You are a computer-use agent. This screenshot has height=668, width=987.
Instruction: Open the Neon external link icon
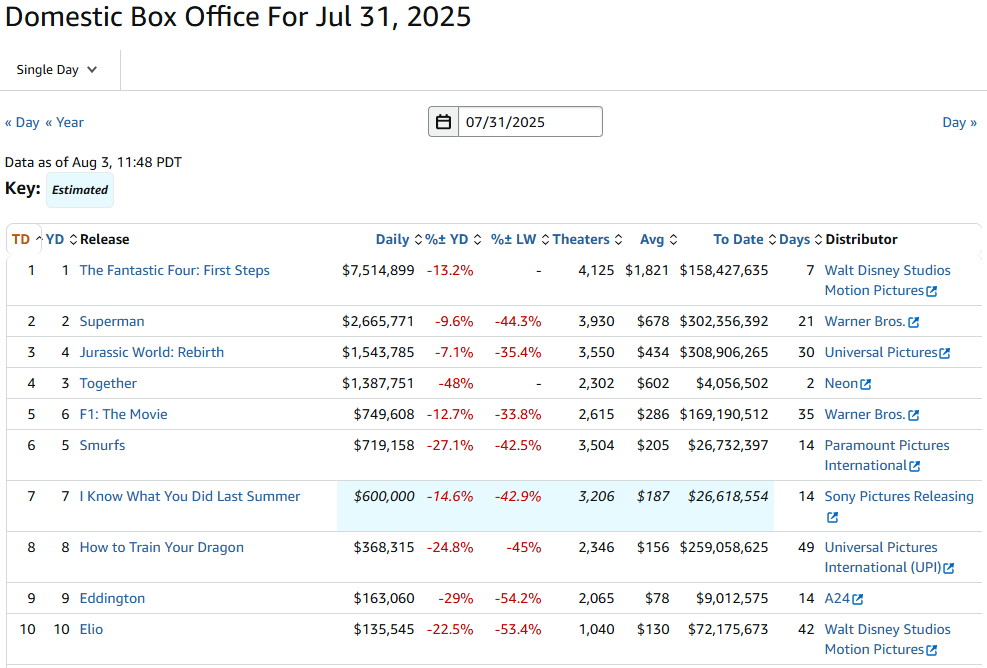(x=866, y=384)
